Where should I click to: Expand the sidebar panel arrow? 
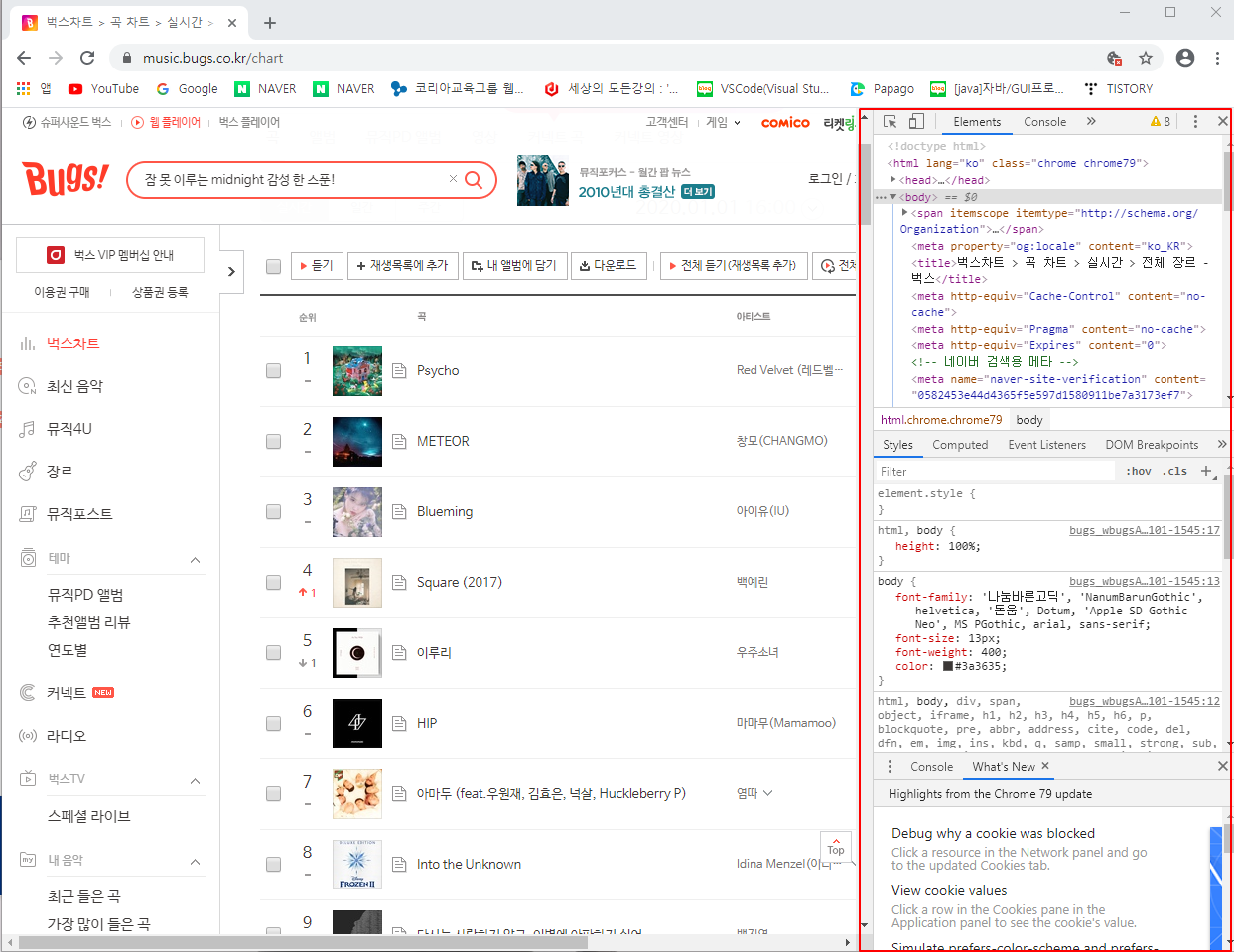pos(231,271)
